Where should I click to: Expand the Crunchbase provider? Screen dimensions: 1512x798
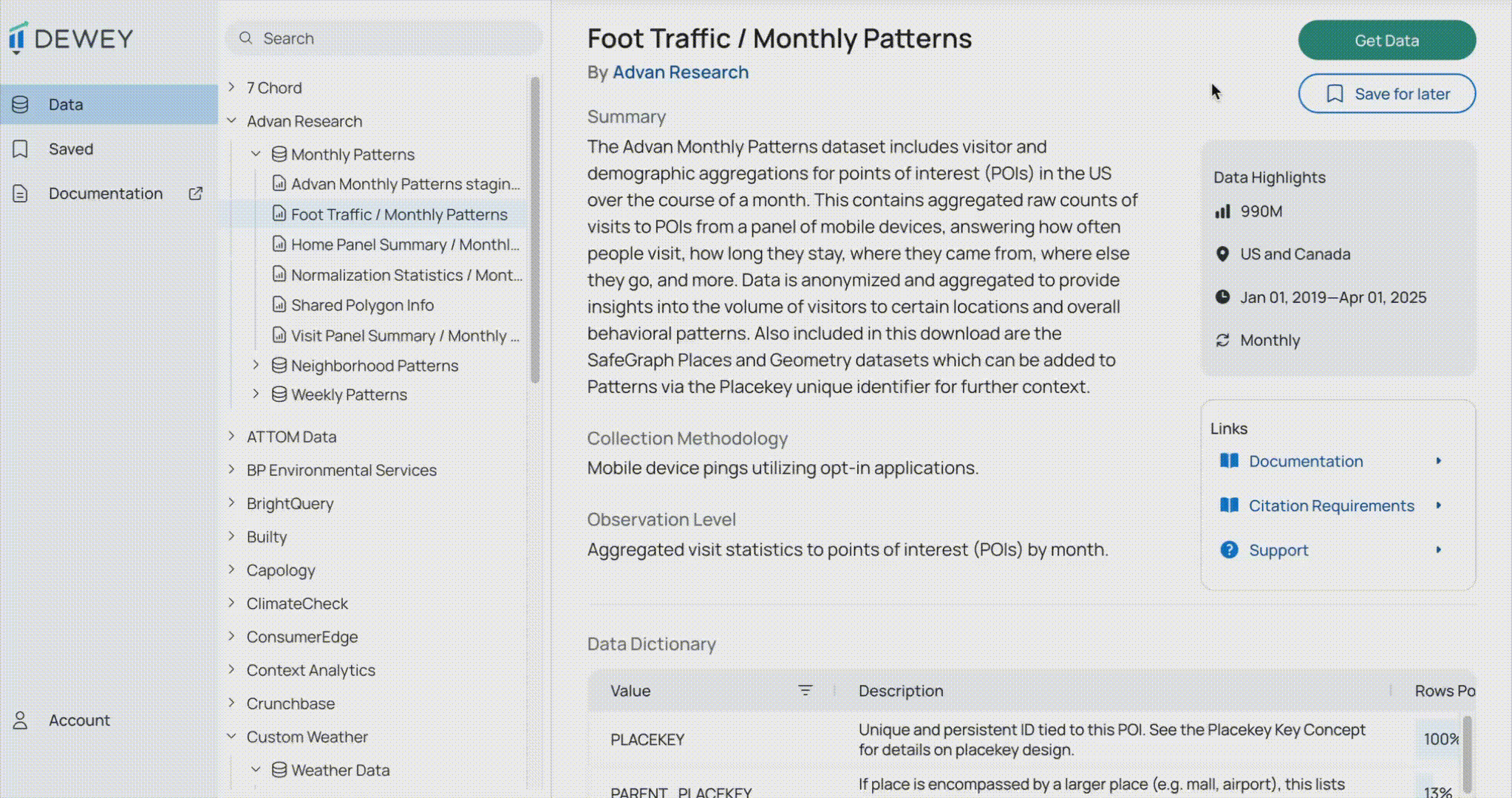232,703
